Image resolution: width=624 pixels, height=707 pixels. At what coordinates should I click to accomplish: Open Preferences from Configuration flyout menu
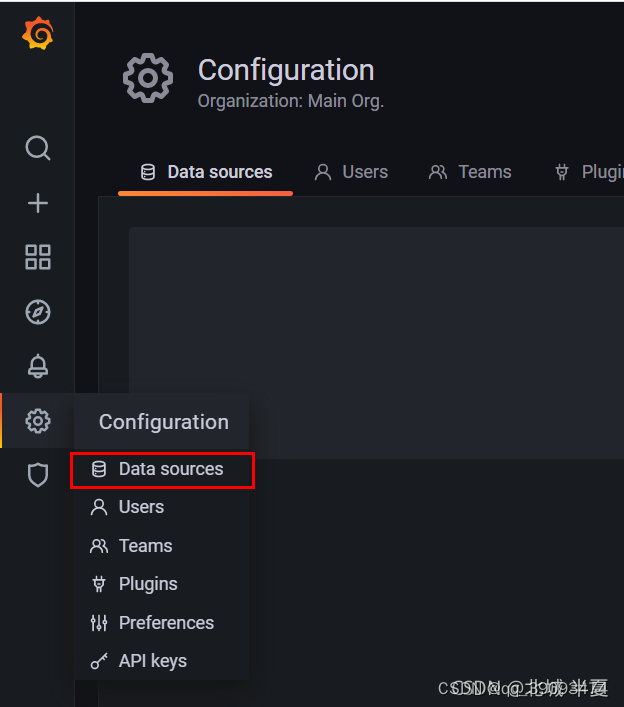165,623
